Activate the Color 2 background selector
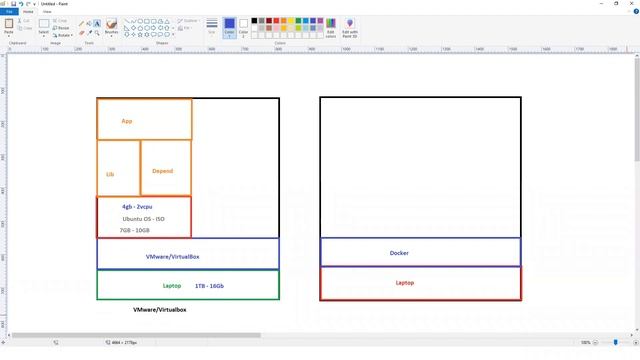 243,28
